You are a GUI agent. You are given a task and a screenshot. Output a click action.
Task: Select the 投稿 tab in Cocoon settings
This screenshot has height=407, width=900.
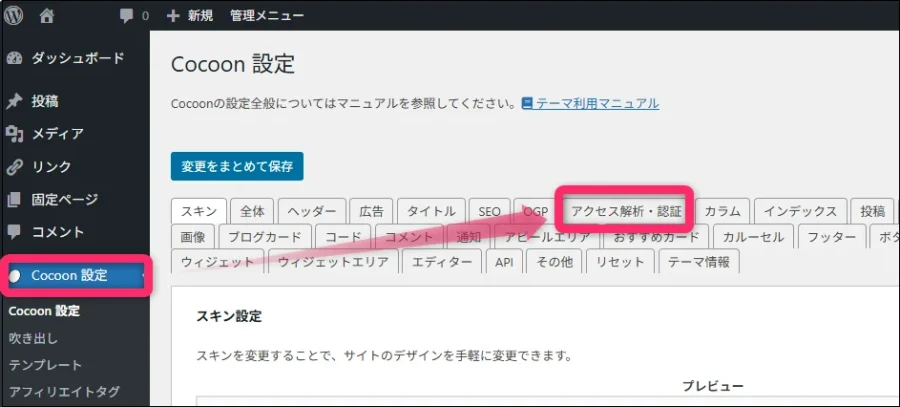click(x=872, y=211)
